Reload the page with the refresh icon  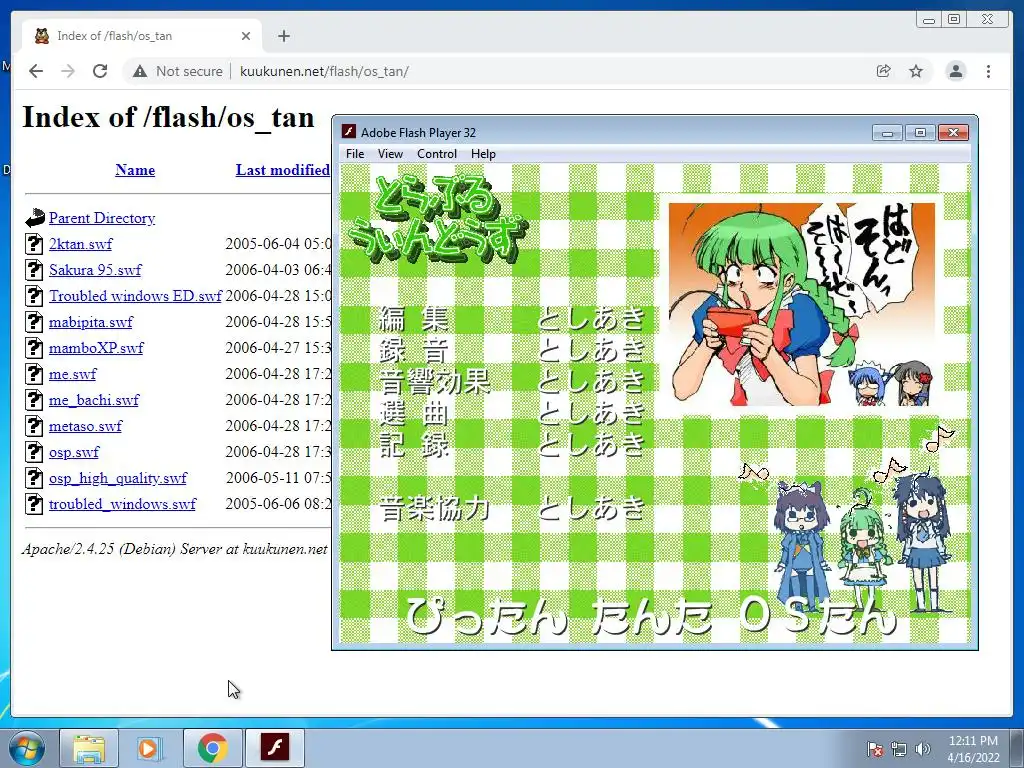pyautogui.click(x=100, y=71)
